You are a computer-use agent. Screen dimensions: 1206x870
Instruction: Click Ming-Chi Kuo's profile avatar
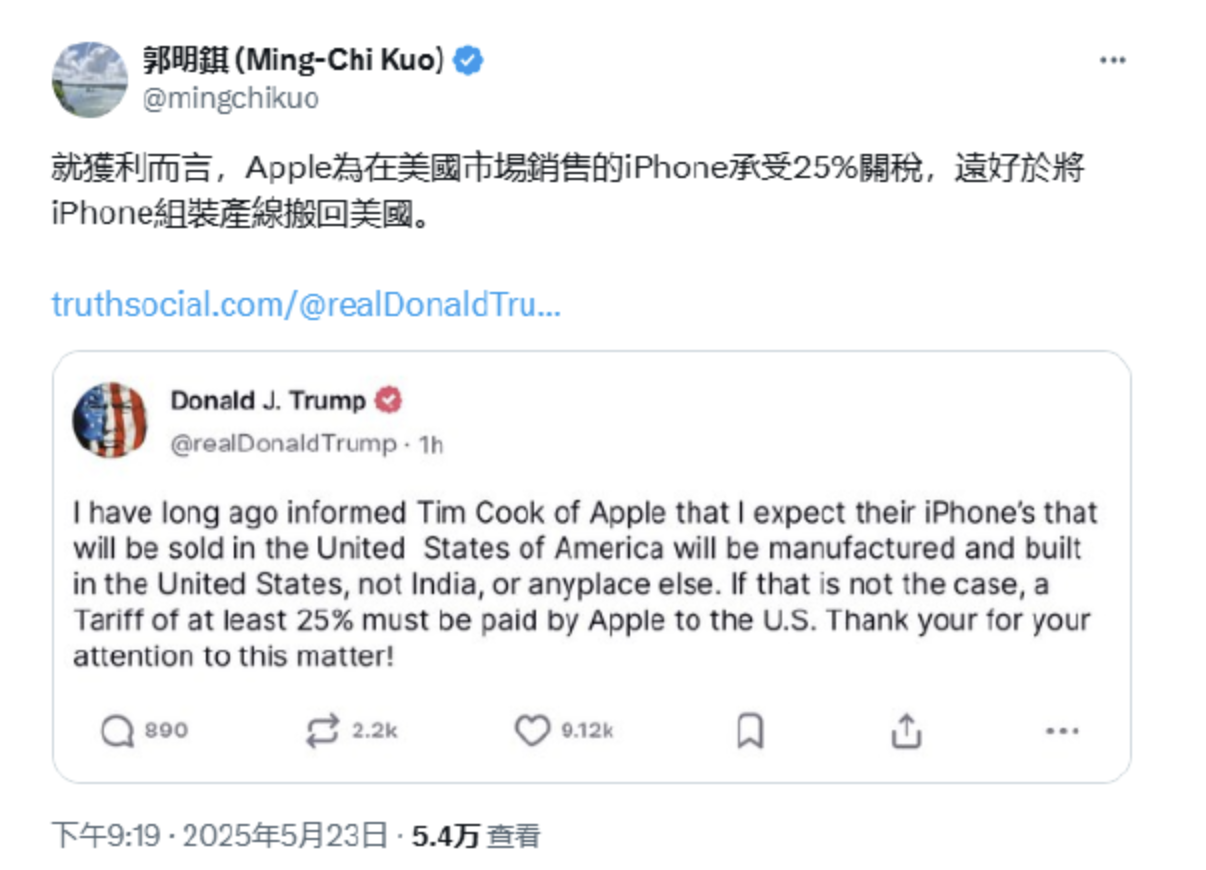(90, 79)
